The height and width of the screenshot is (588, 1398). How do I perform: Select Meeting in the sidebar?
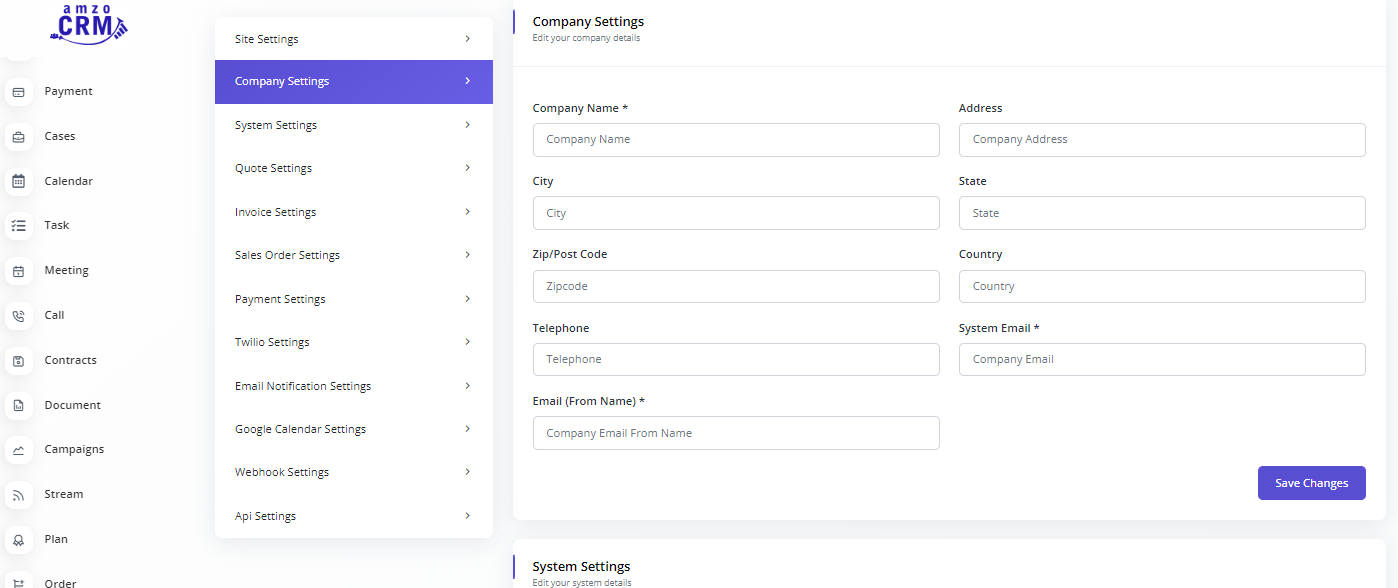click(x=66, y=270)
